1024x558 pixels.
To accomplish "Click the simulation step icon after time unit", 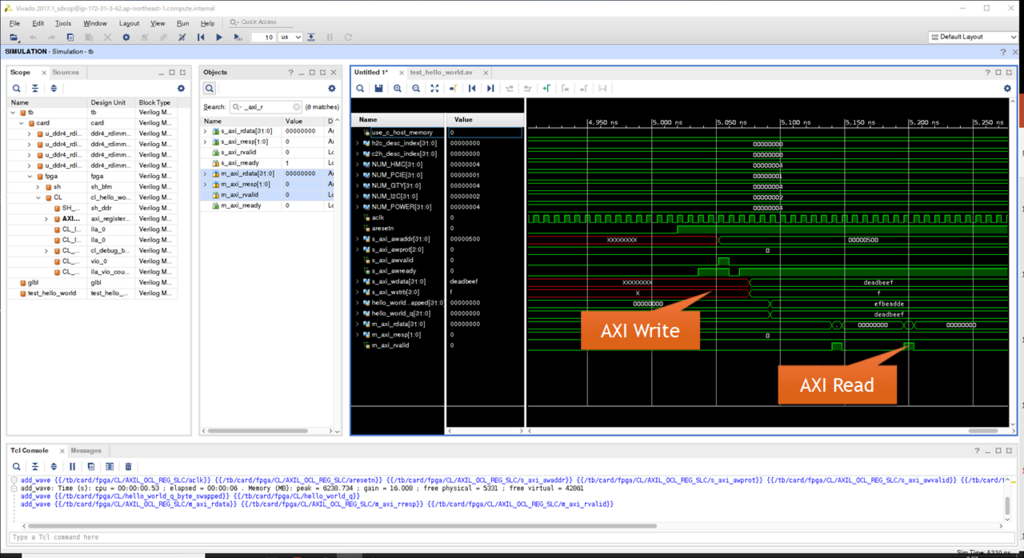I will coord(312,37).
